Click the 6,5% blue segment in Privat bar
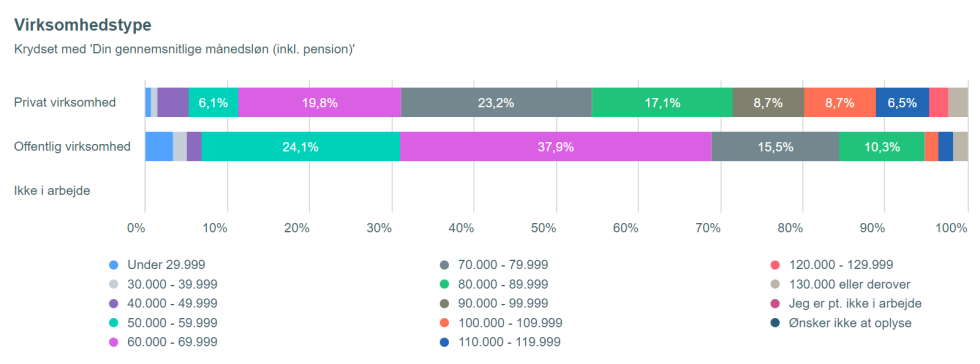Screen dimensions: 980x364 click(902, 103)
